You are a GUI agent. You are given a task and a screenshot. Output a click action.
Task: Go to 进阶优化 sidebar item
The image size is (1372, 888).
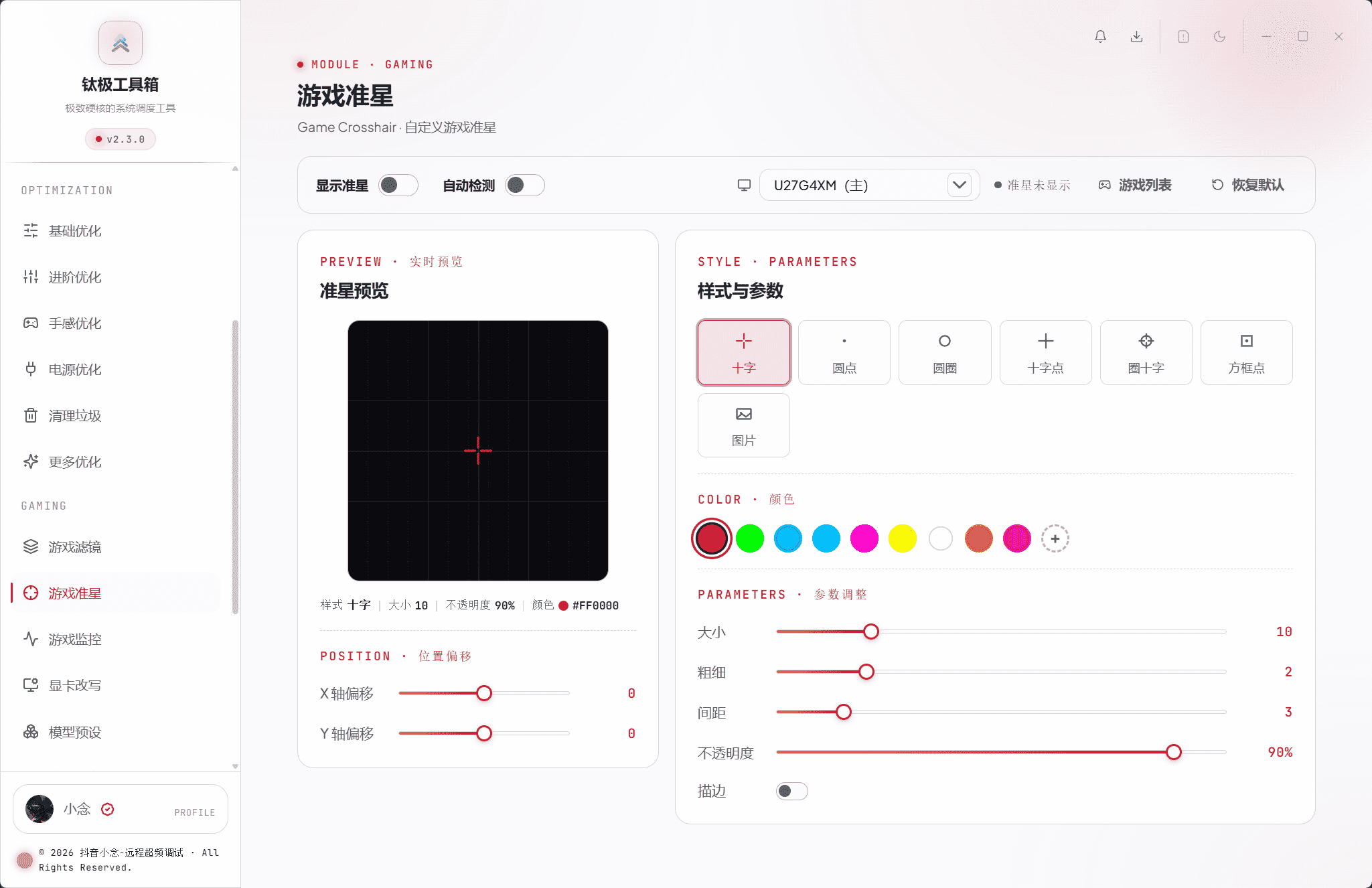pyautogui.click(x=115, y=277)
